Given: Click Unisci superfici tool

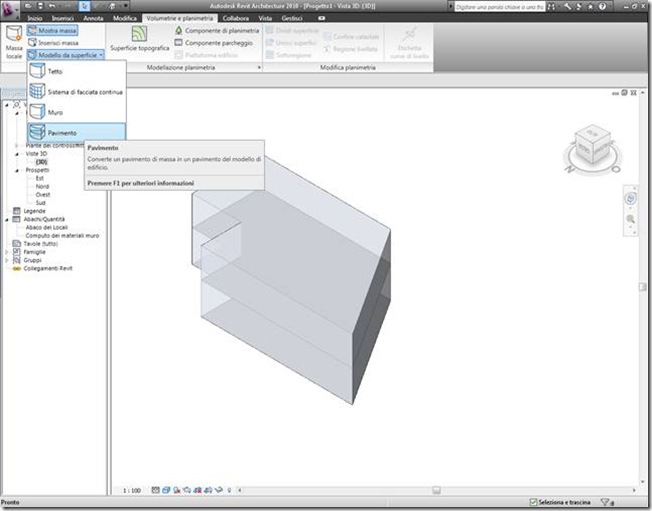Looking at the screenshot, I should tap(291, 43).
